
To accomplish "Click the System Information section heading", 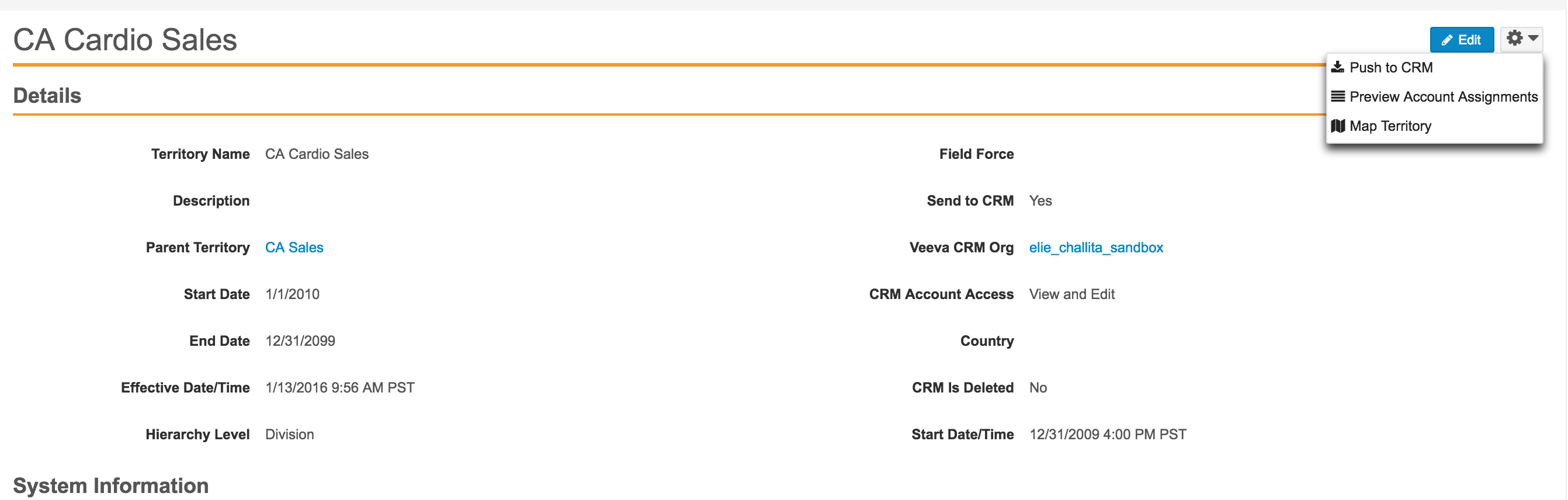I will click(111, 485).
